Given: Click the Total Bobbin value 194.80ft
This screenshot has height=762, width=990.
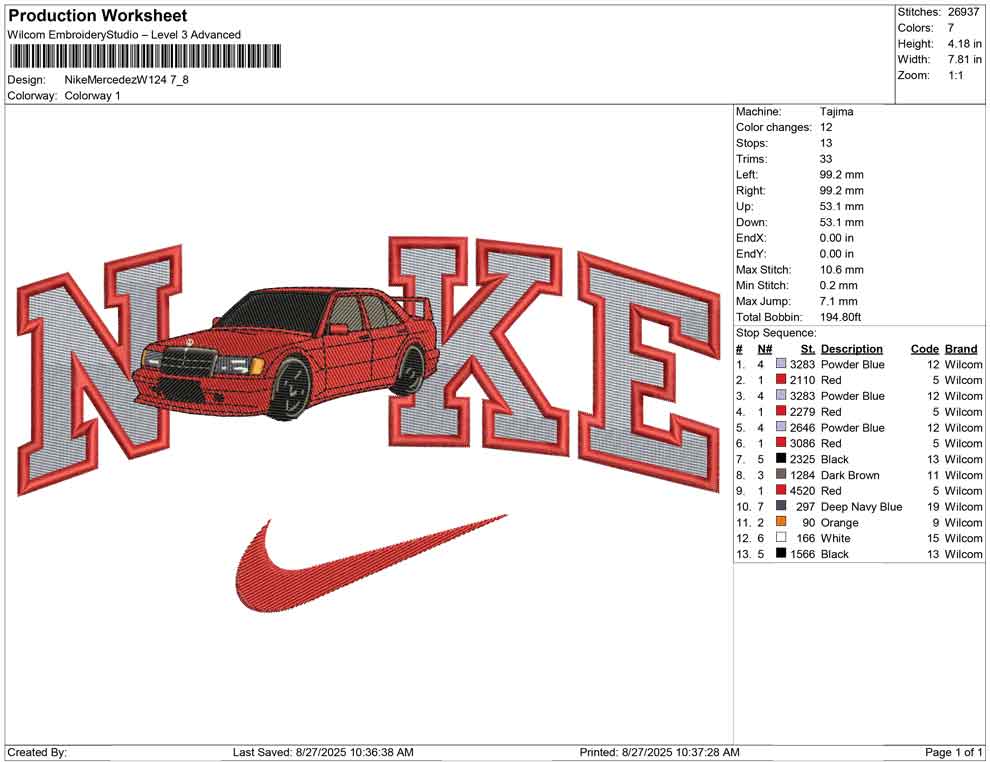Looking at the screenshot, I should pyautogui.click(x=840, y=316).
